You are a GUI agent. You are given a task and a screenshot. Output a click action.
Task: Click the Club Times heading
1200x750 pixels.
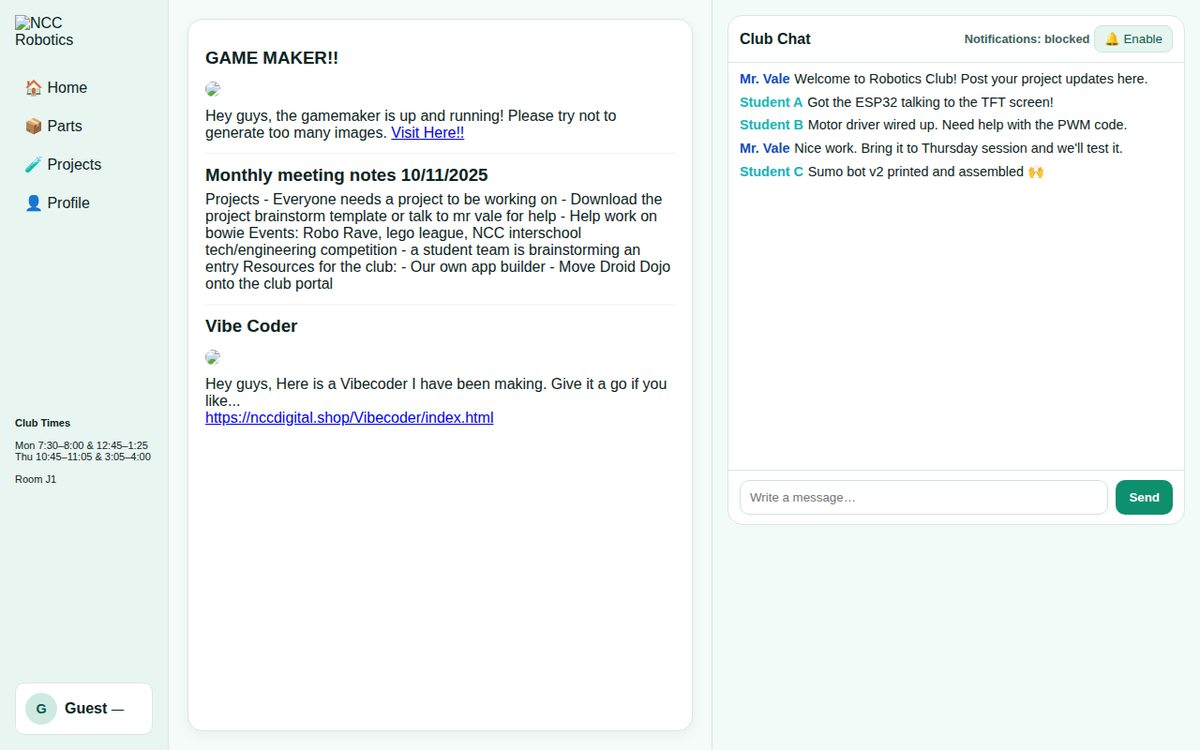click(43, 423)
